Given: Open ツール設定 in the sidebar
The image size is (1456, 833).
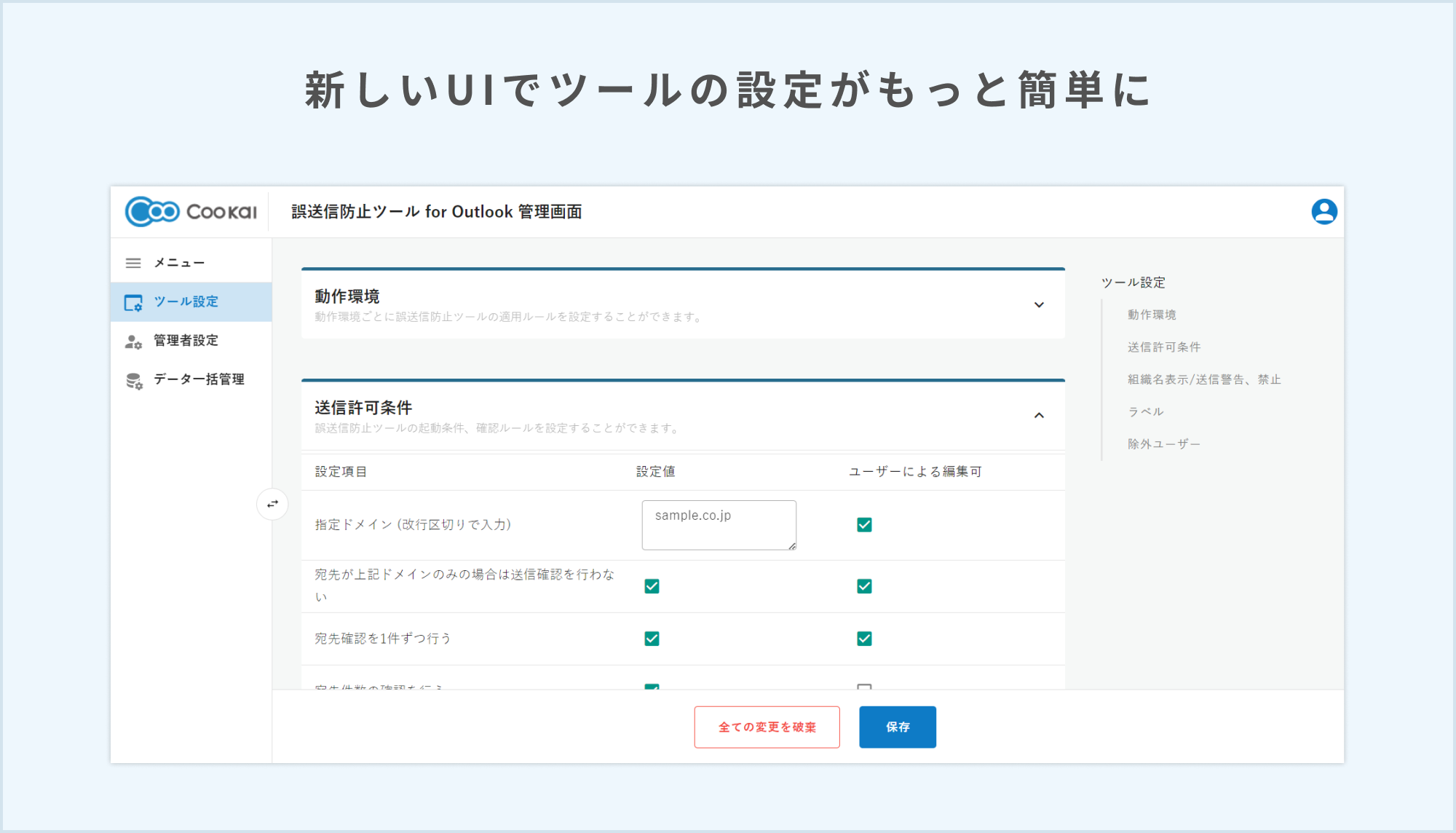Looking at the screenshot, I should pyautogui.click(x=191, y=302).
